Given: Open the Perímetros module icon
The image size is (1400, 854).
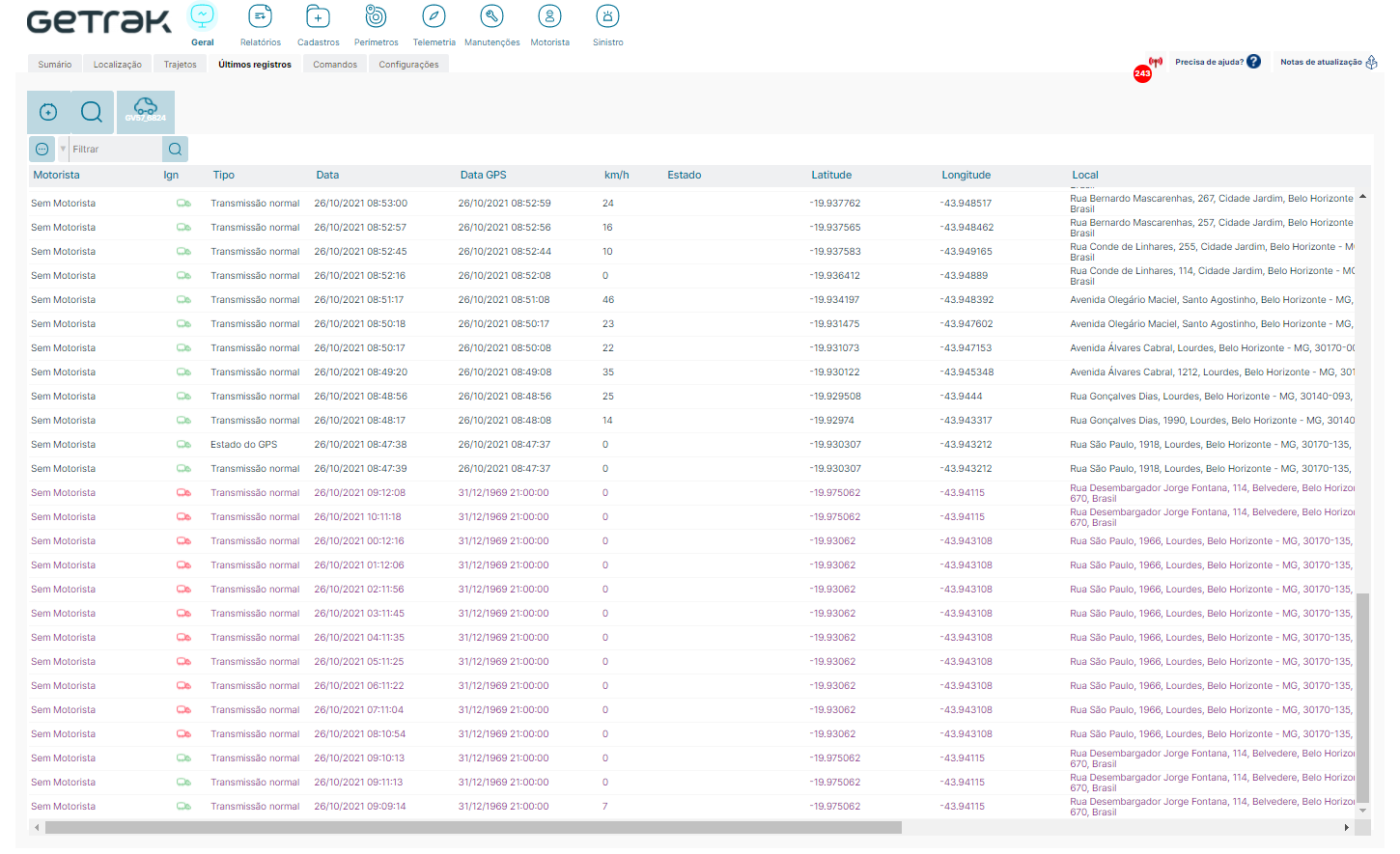Looking at the screenshot, I should (376, 16).
